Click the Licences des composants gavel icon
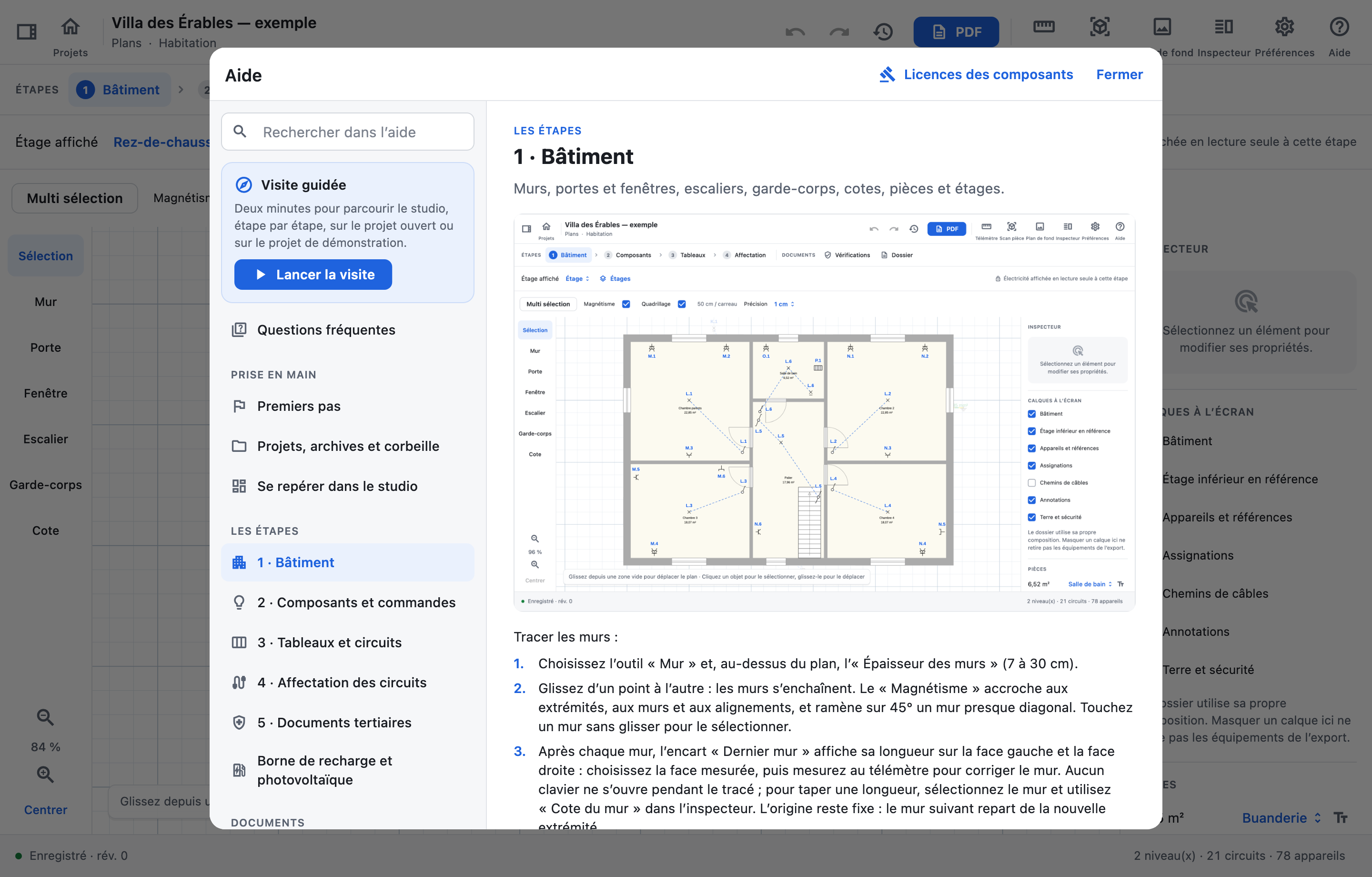1372x877 pixels. 887,75
